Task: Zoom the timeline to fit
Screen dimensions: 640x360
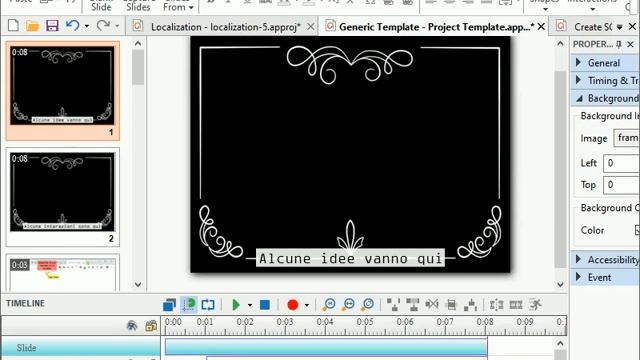Action: point(349,304)
